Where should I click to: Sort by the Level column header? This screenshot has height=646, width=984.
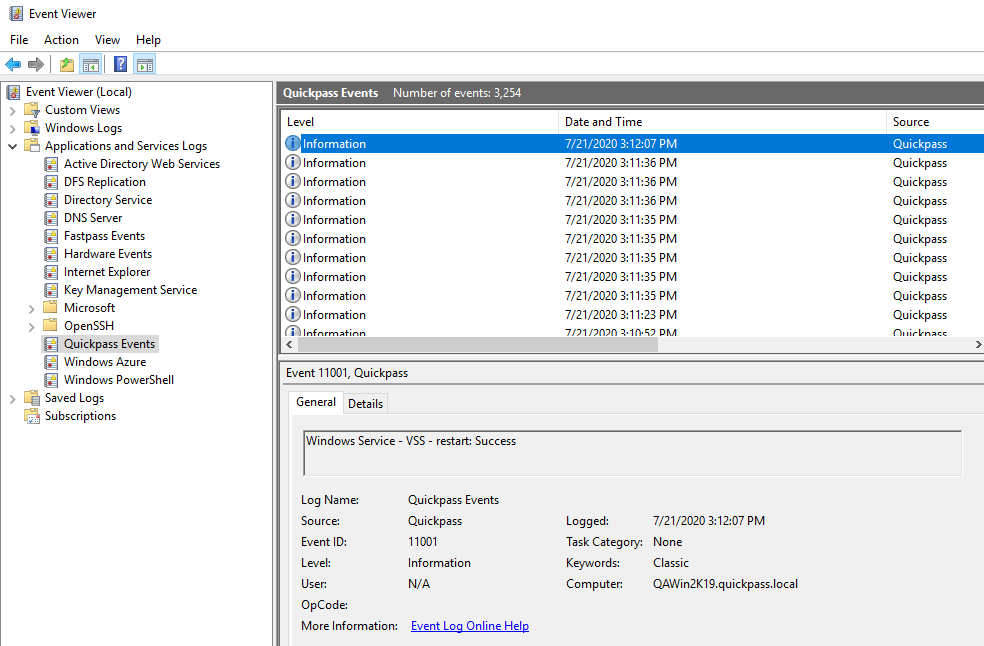[x=419, y=122]
